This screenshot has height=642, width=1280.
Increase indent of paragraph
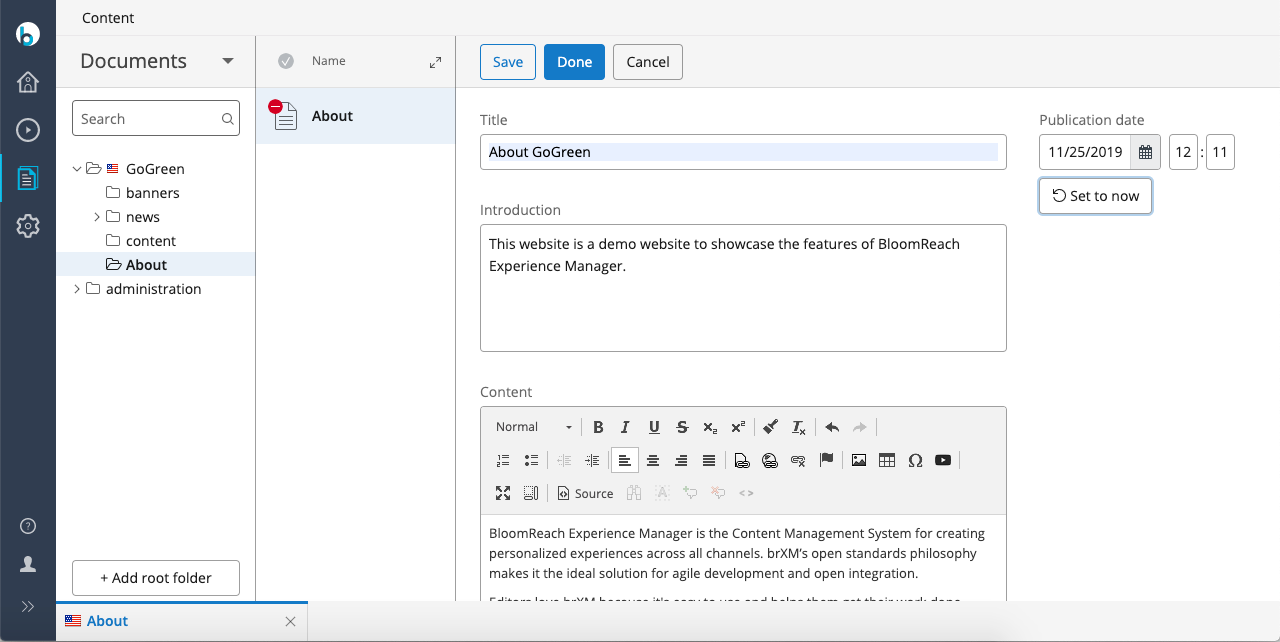pyautogui.click(x=592, y=460)
